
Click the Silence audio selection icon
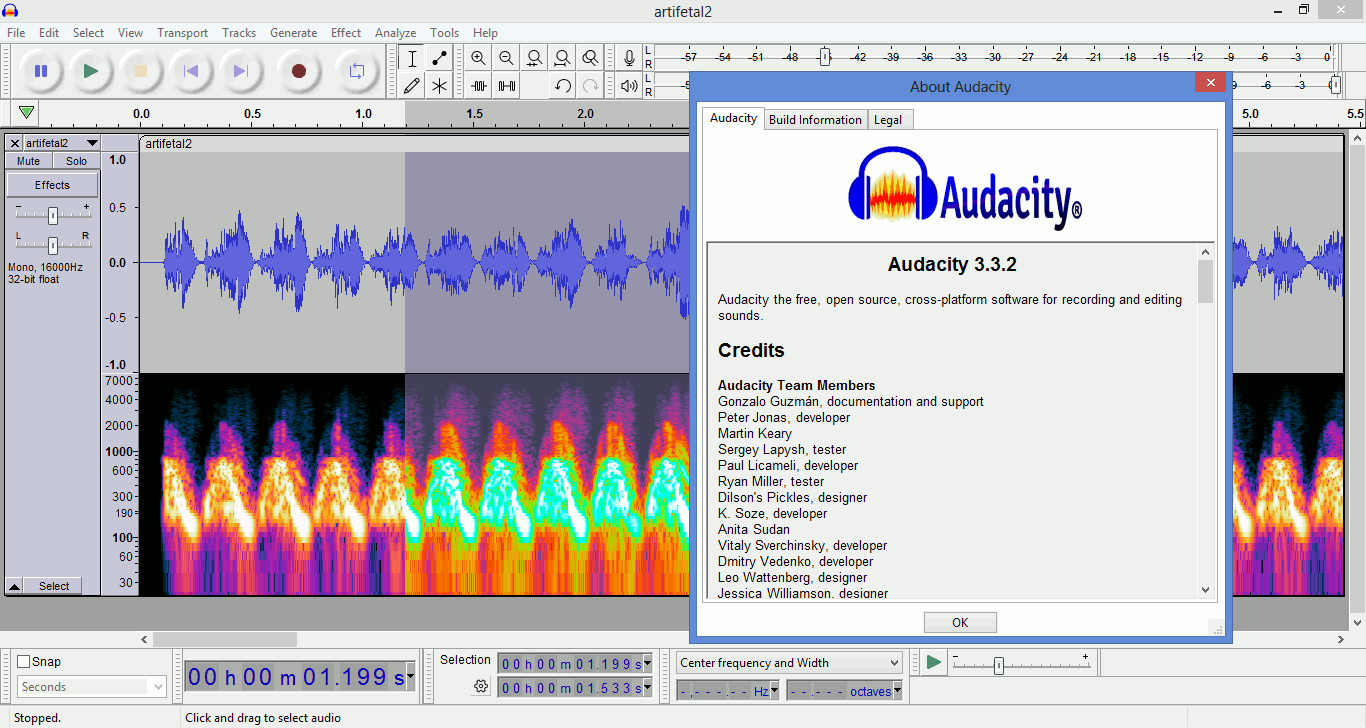507,86
